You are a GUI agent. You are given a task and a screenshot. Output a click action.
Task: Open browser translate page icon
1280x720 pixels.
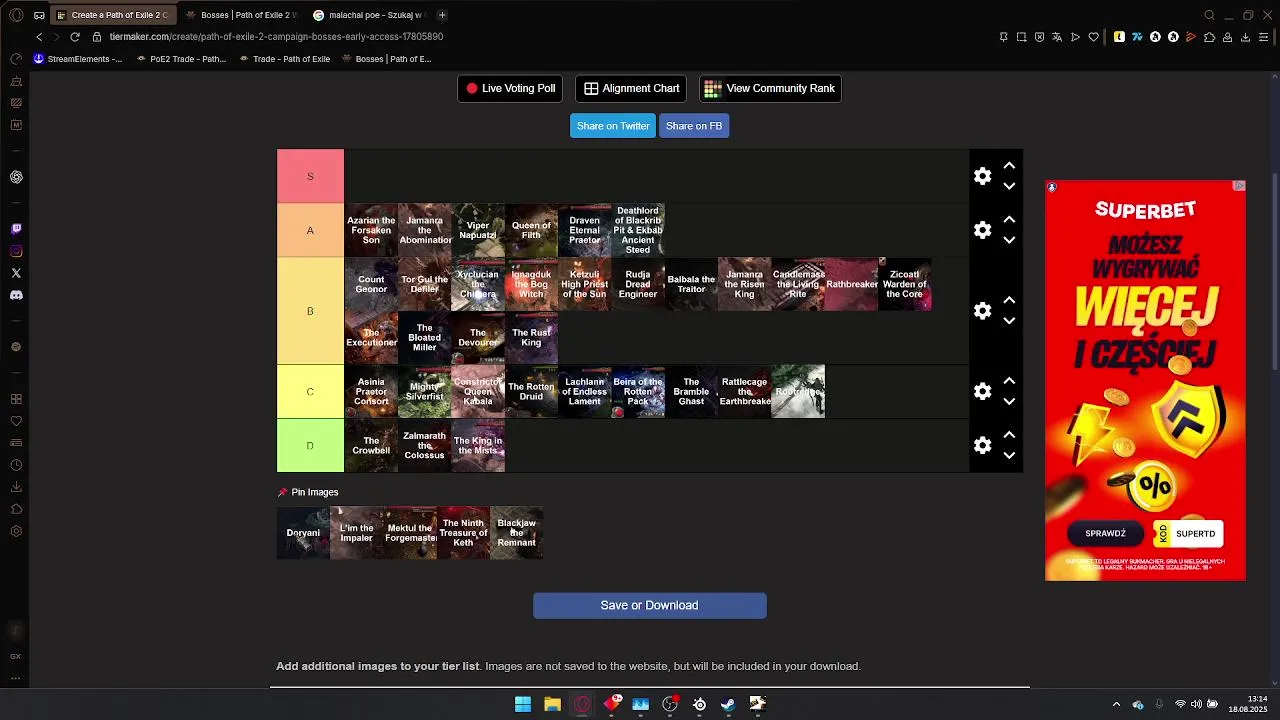pos(1057,37)
